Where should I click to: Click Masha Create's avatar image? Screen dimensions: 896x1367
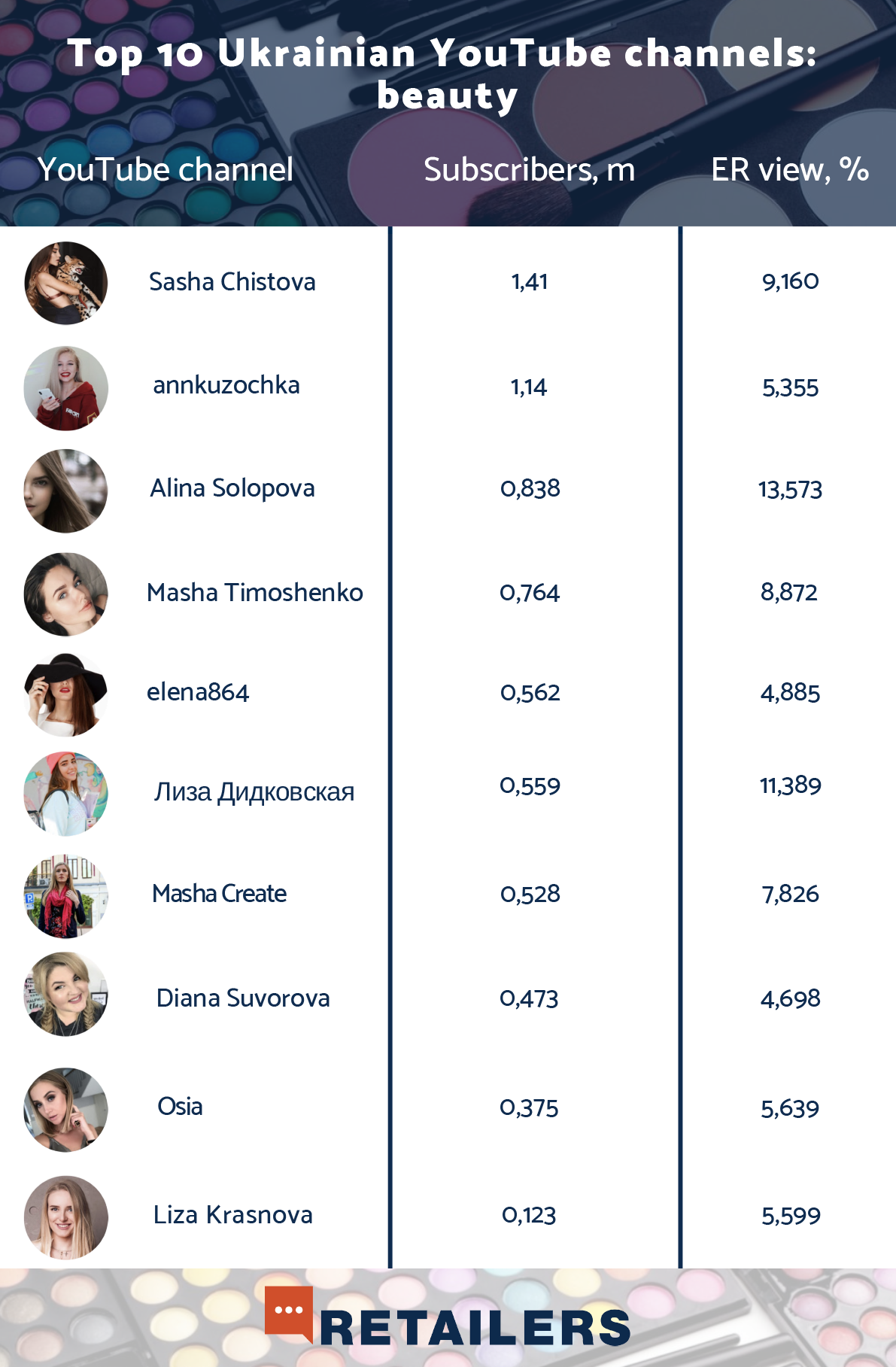pos(66,896)
